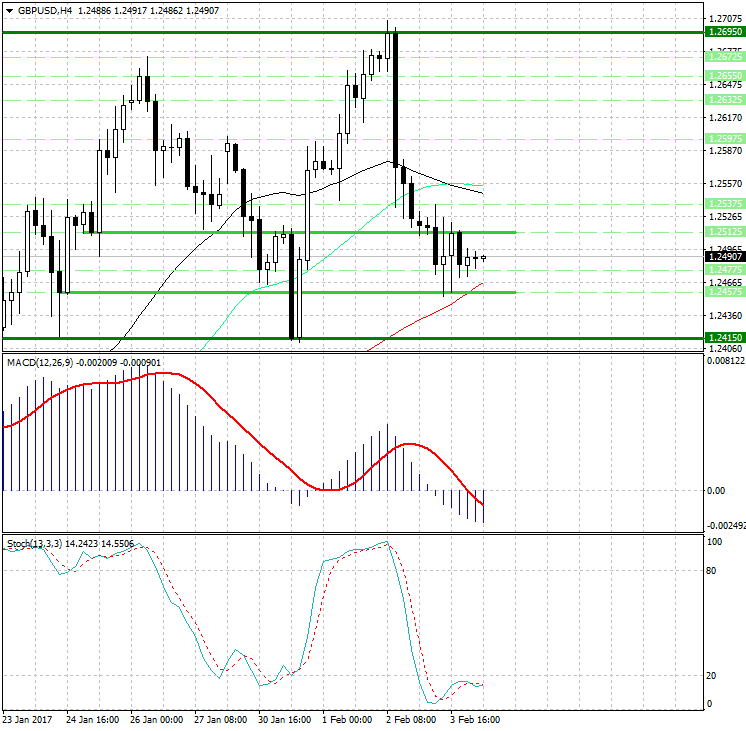Click the GBPUSD,H4 chart title text
Viewport: 746px width, 731px height.
(45, 11)
